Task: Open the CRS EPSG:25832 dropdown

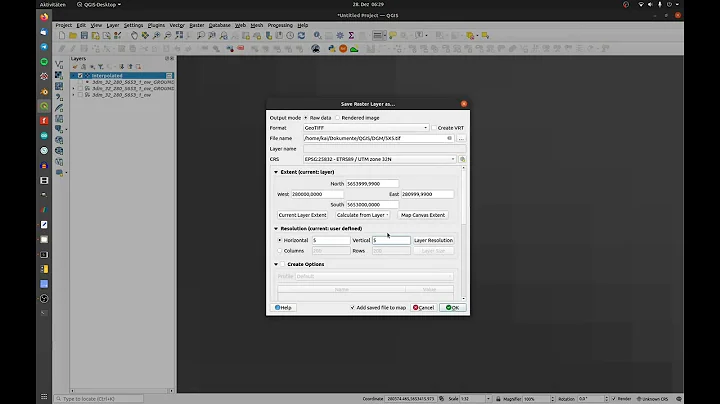Action: click(379, 159)
